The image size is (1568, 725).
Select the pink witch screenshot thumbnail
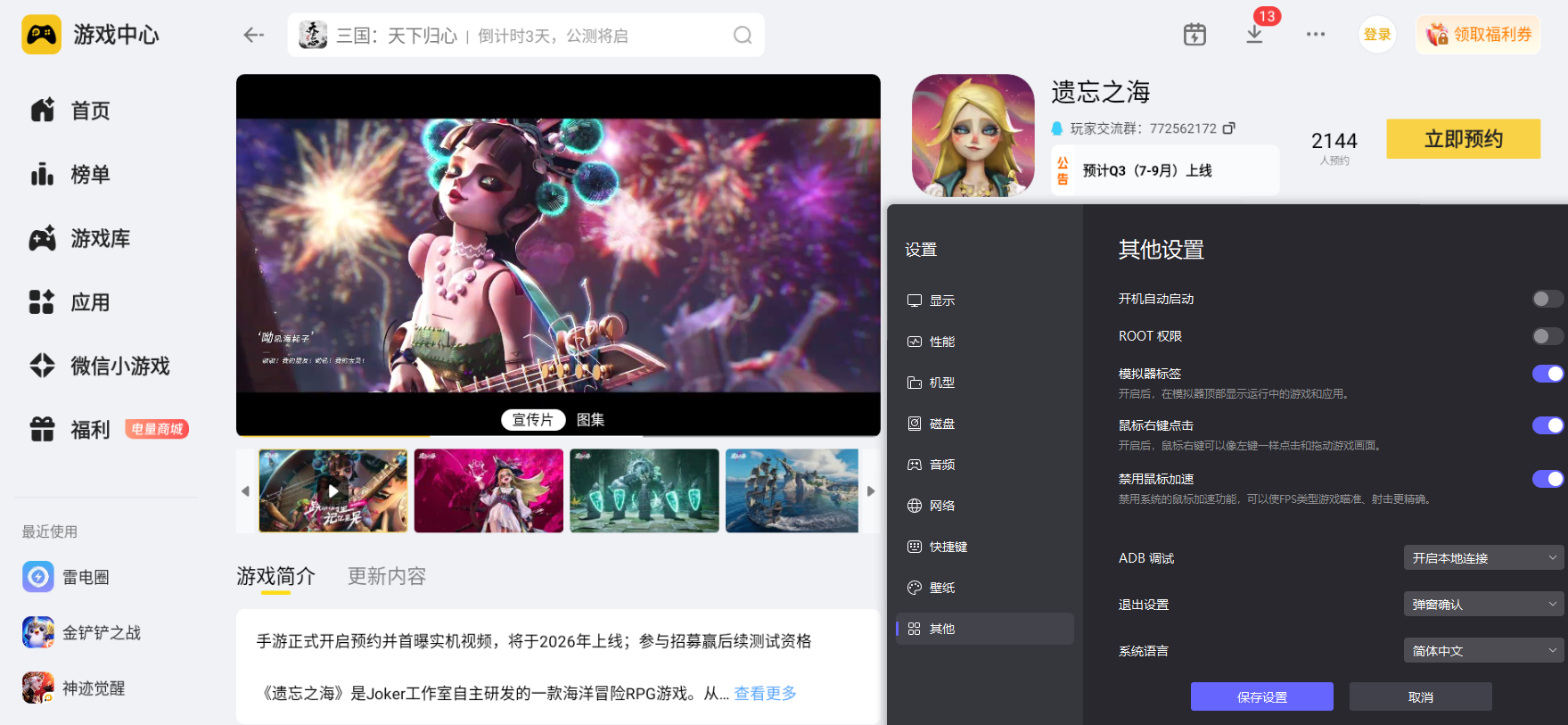tap(488, 490)
